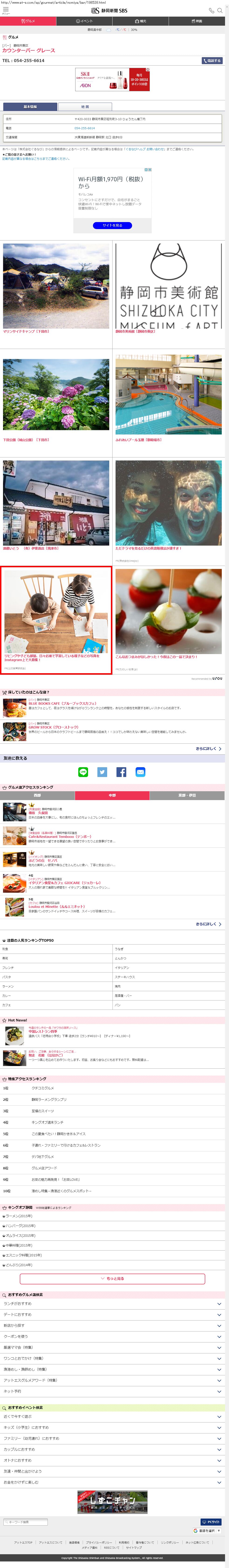This screenshot has height=1568, width=229.
Task: Open the hamburger menu icon
Action: [5, 10]
